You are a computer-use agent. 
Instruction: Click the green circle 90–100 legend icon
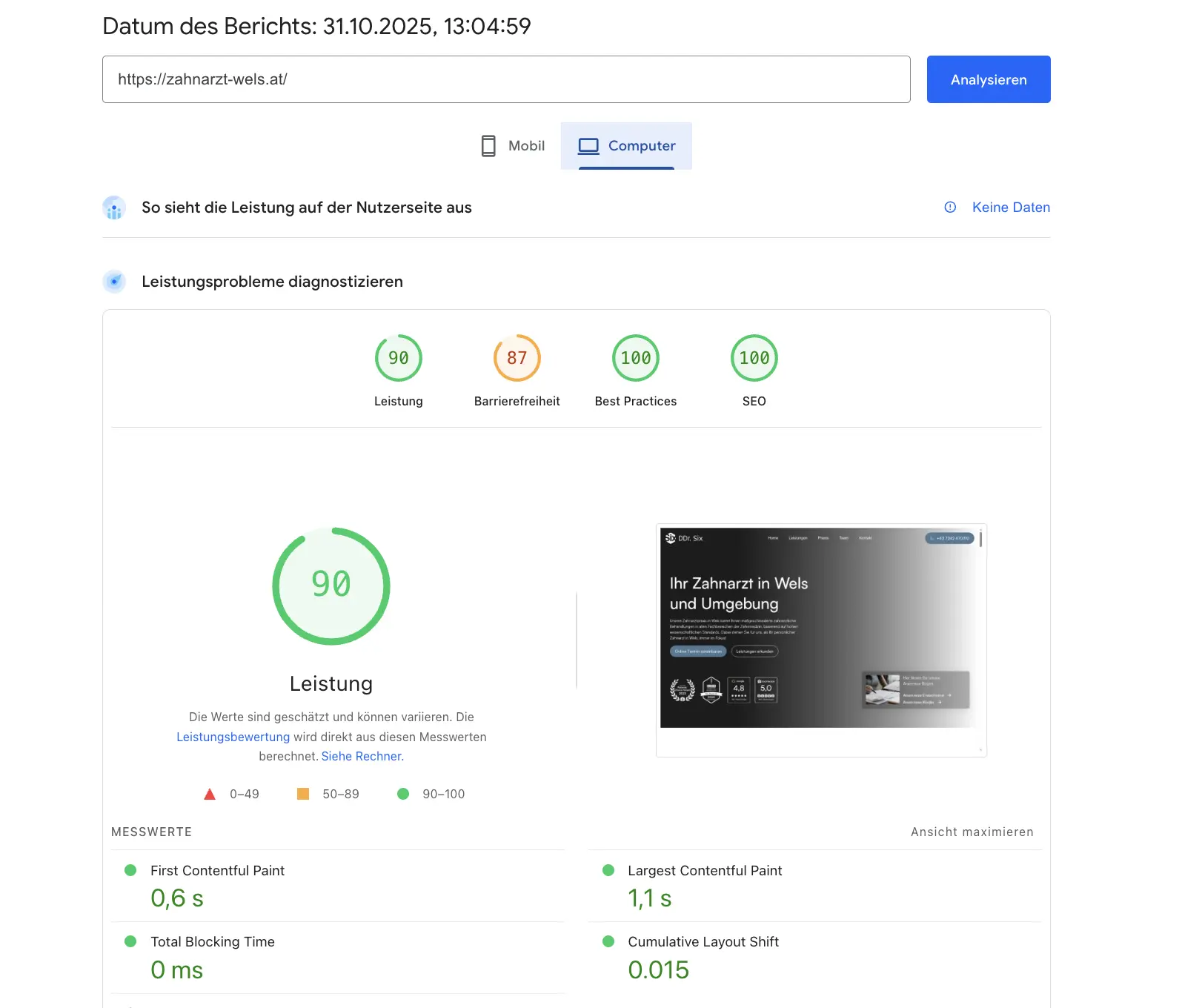pos(403,794)
